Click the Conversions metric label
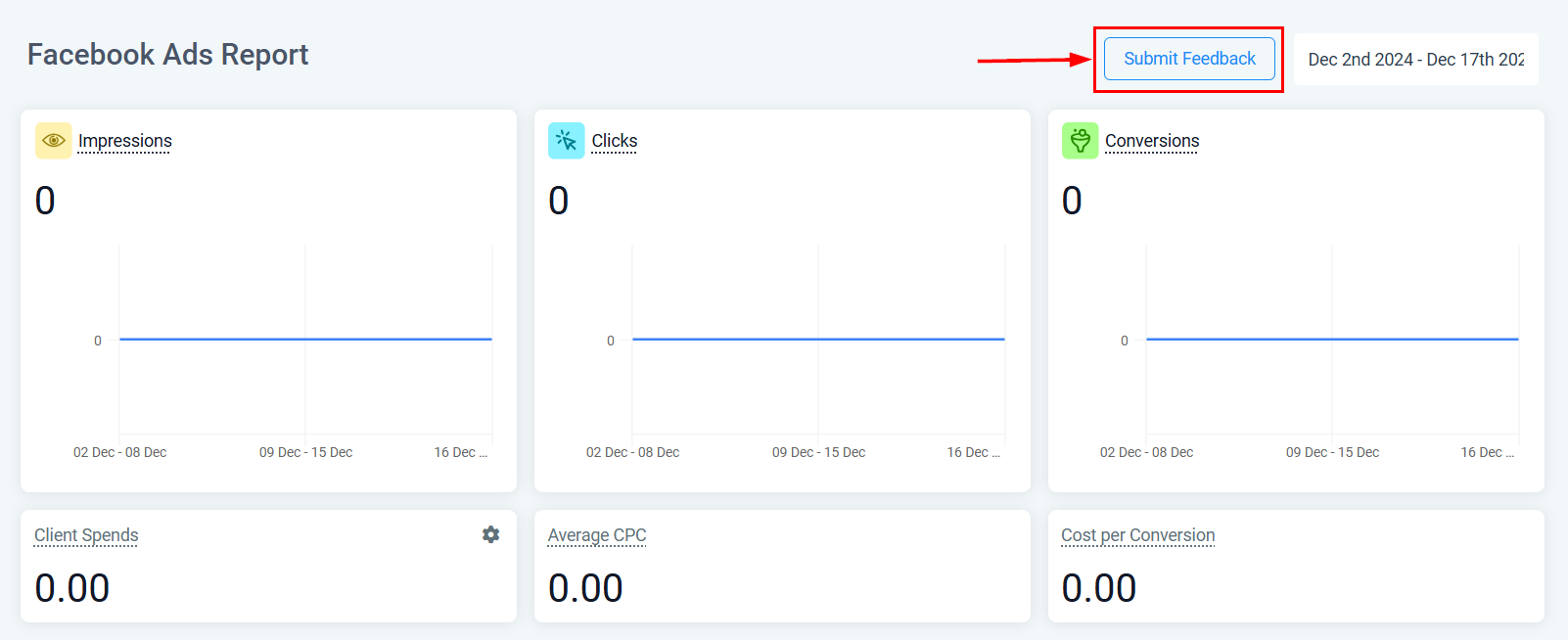 click(x=1152, y=141)
